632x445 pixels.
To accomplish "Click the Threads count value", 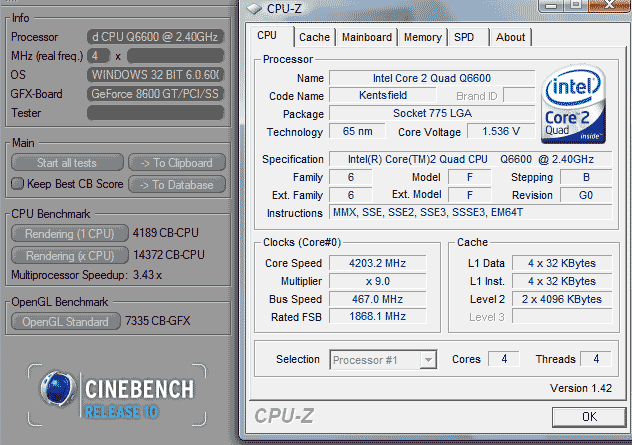I will pyautogui.click(x=596, y=359).
